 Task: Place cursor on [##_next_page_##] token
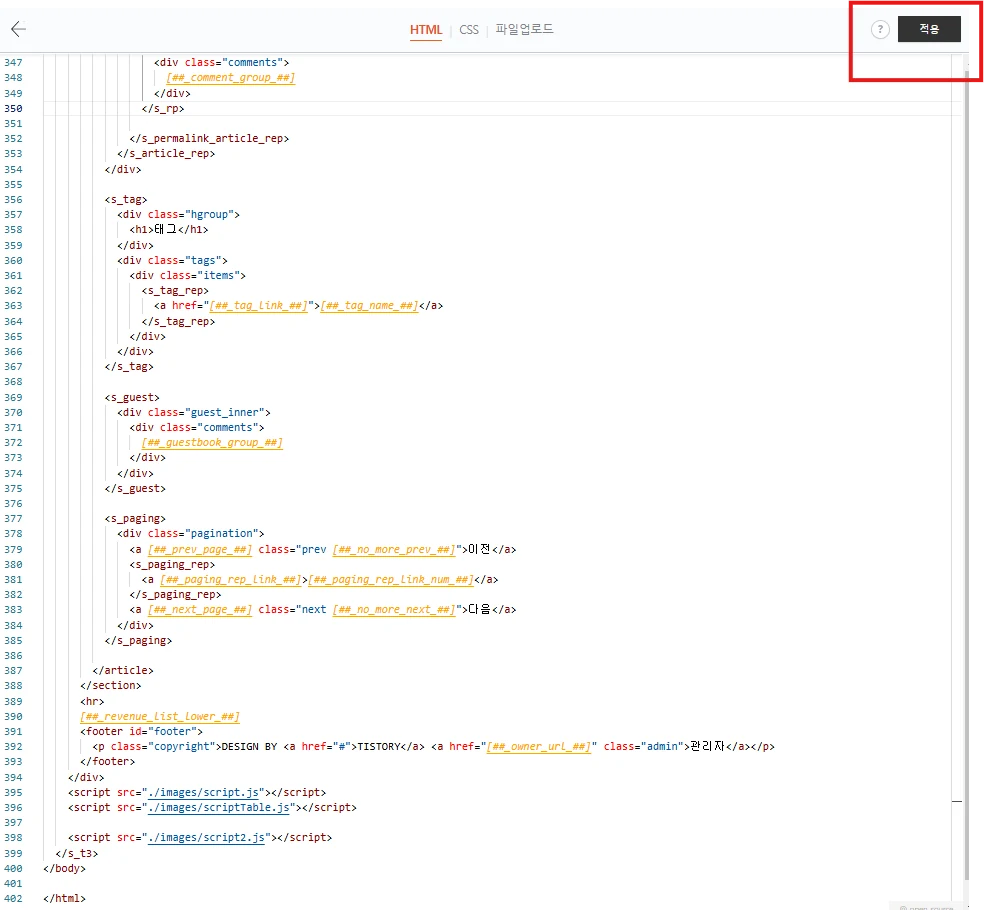point(200,609)
